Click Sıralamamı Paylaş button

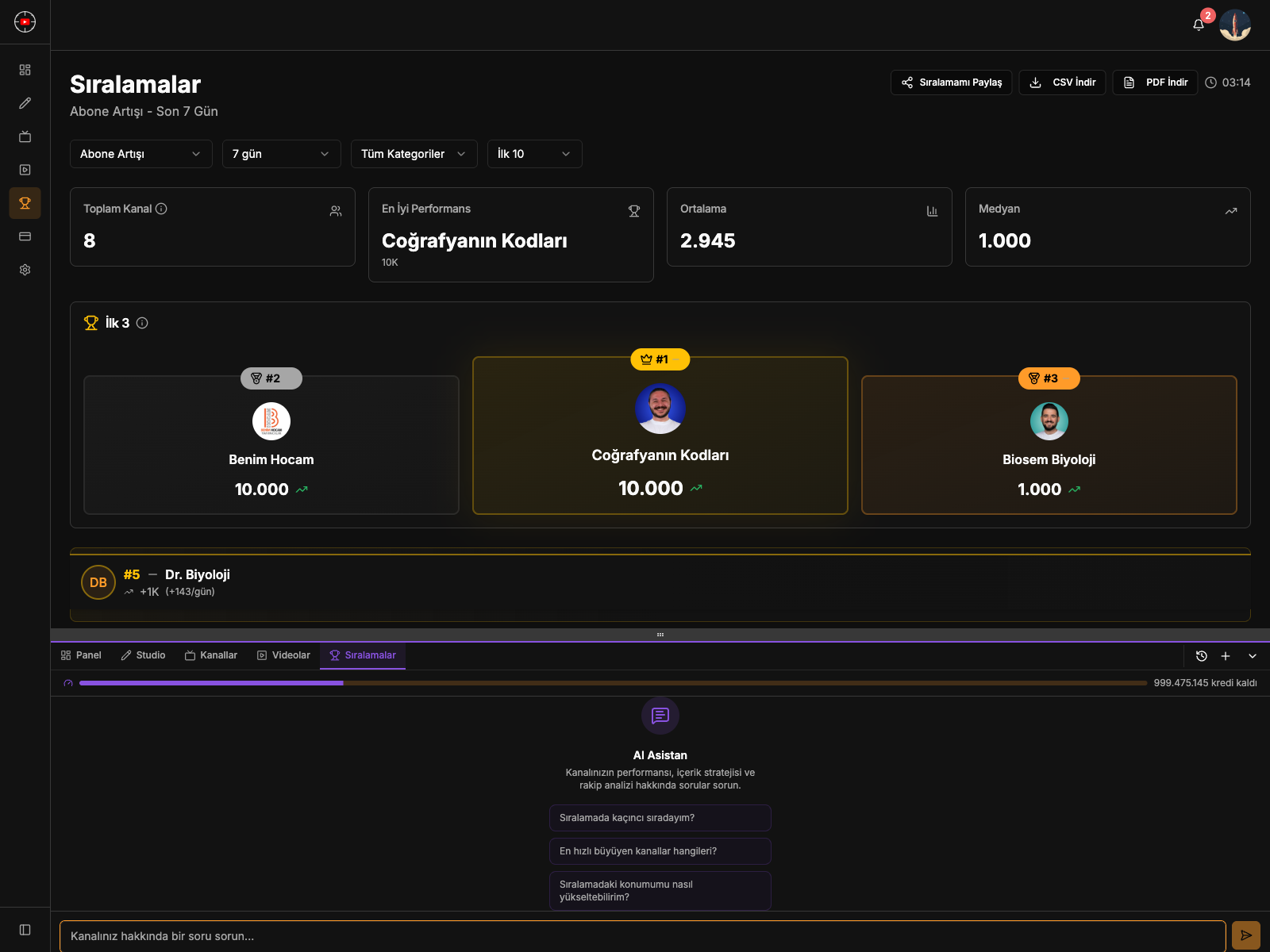click(952, 83)
